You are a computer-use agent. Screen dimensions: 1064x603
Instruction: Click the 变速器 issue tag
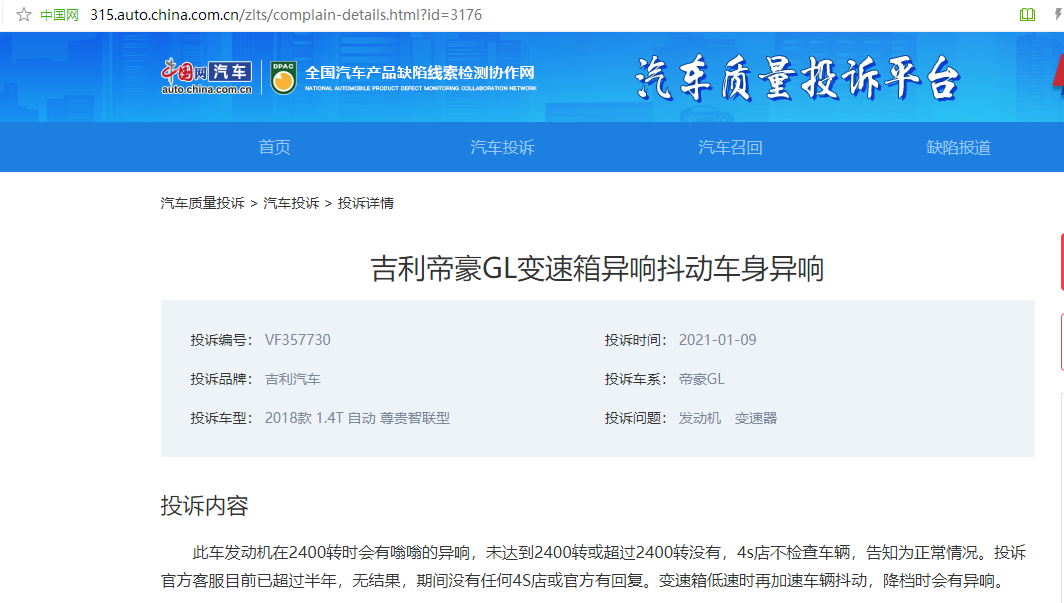(x=755, y=418)
